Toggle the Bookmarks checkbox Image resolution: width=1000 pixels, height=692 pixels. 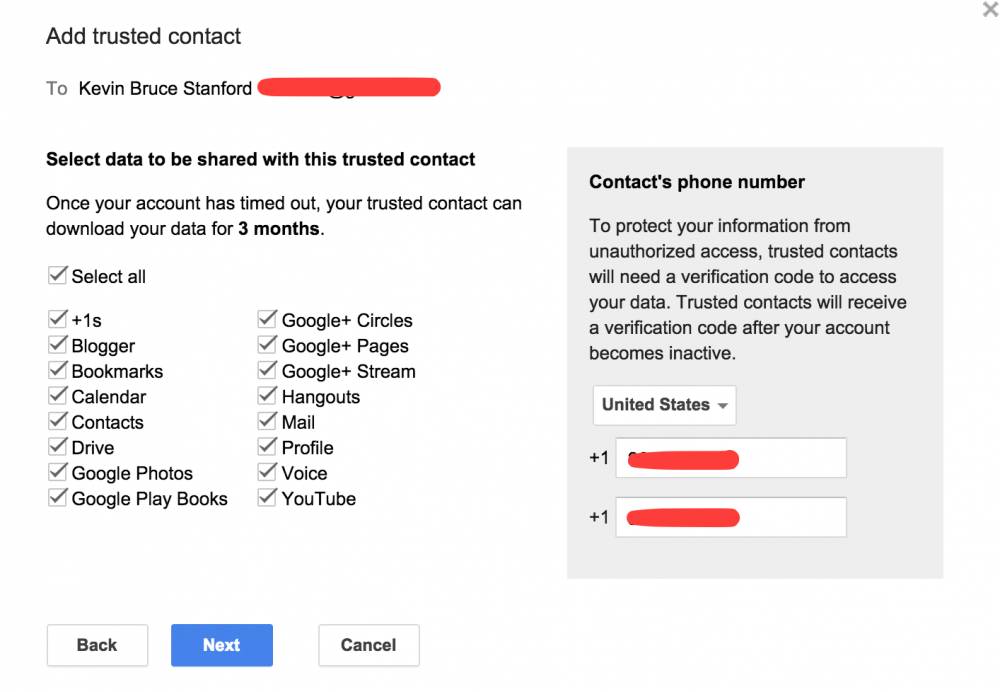(57, 369)
